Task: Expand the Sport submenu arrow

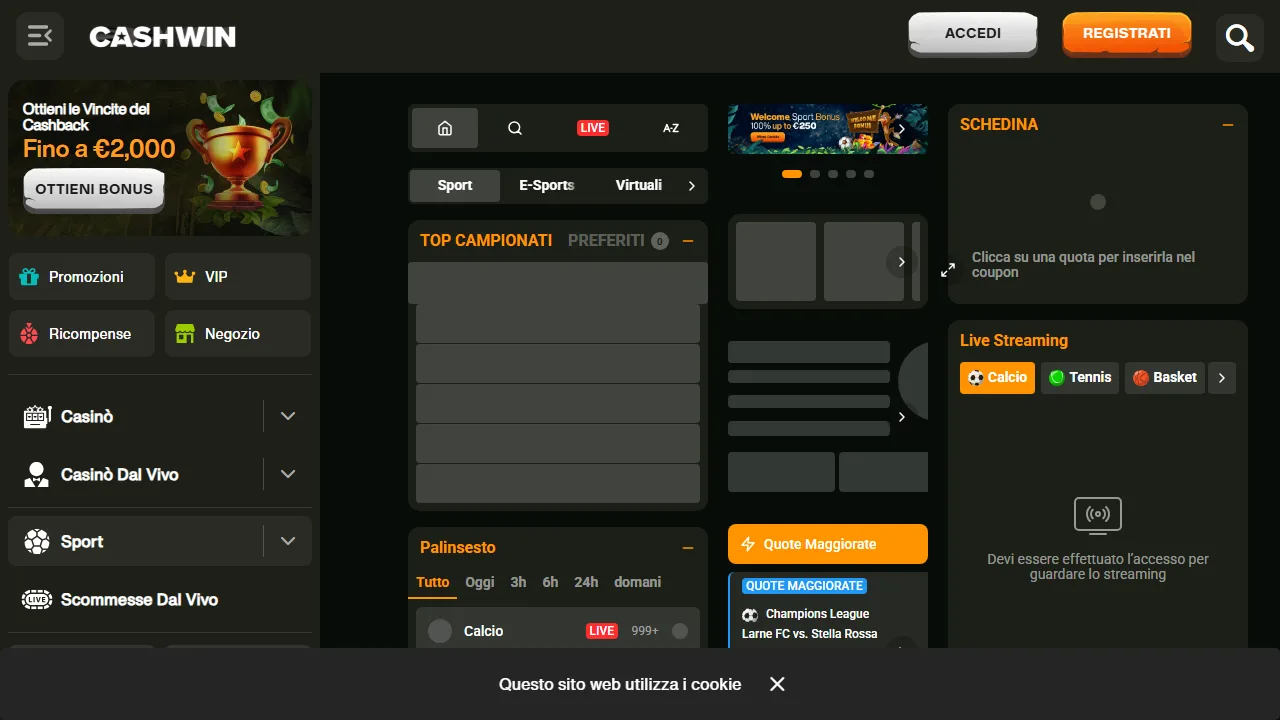Action: pos(288,541)
